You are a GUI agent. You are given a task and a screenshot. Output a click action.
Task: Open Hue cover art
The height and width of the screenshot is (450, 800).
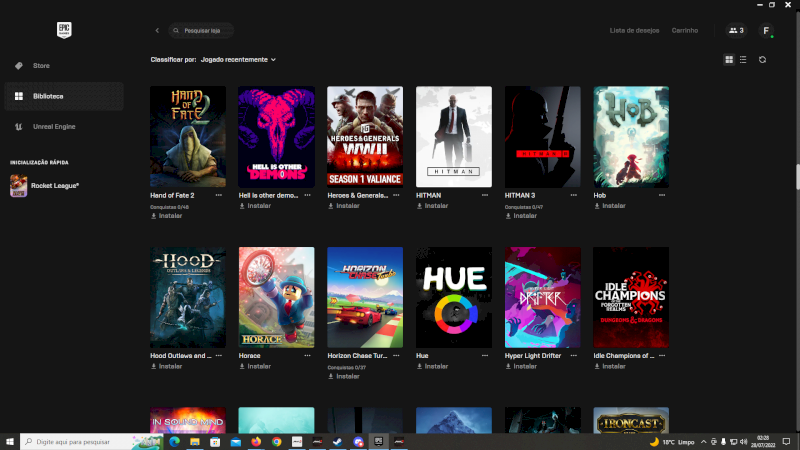click(454, 297)
